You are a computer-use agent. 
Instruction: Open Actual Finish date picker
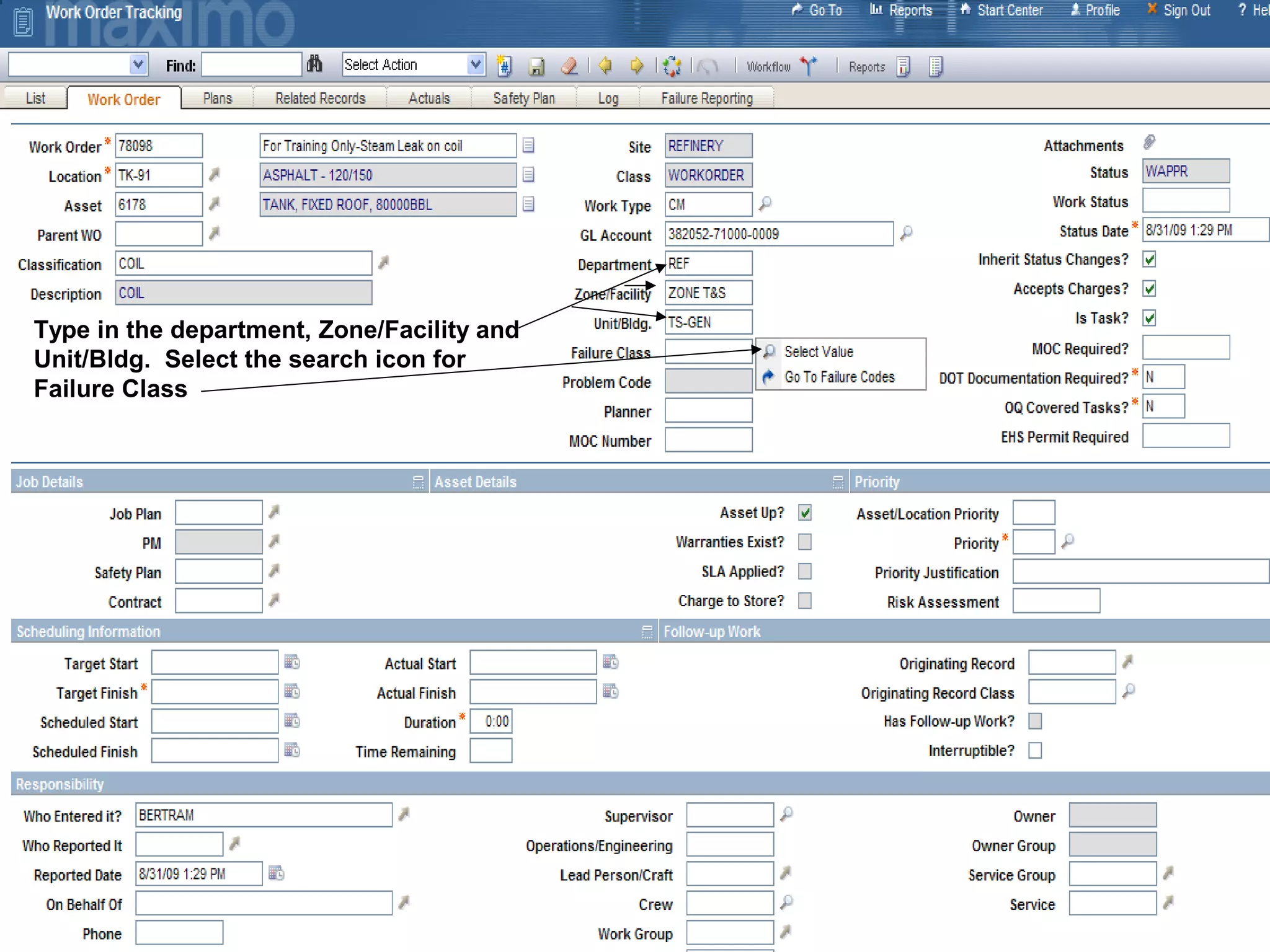[x=611, y=690]
